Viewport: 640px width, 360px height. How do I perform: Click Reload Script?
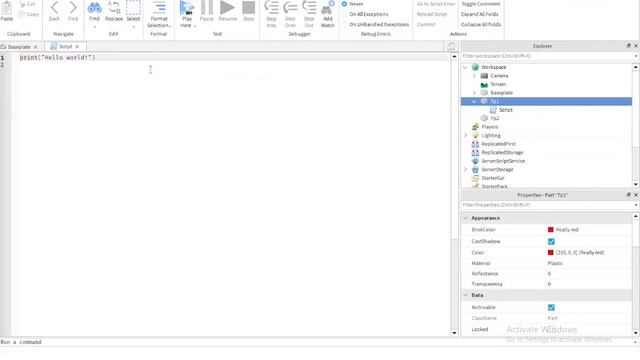pos(432,14)
